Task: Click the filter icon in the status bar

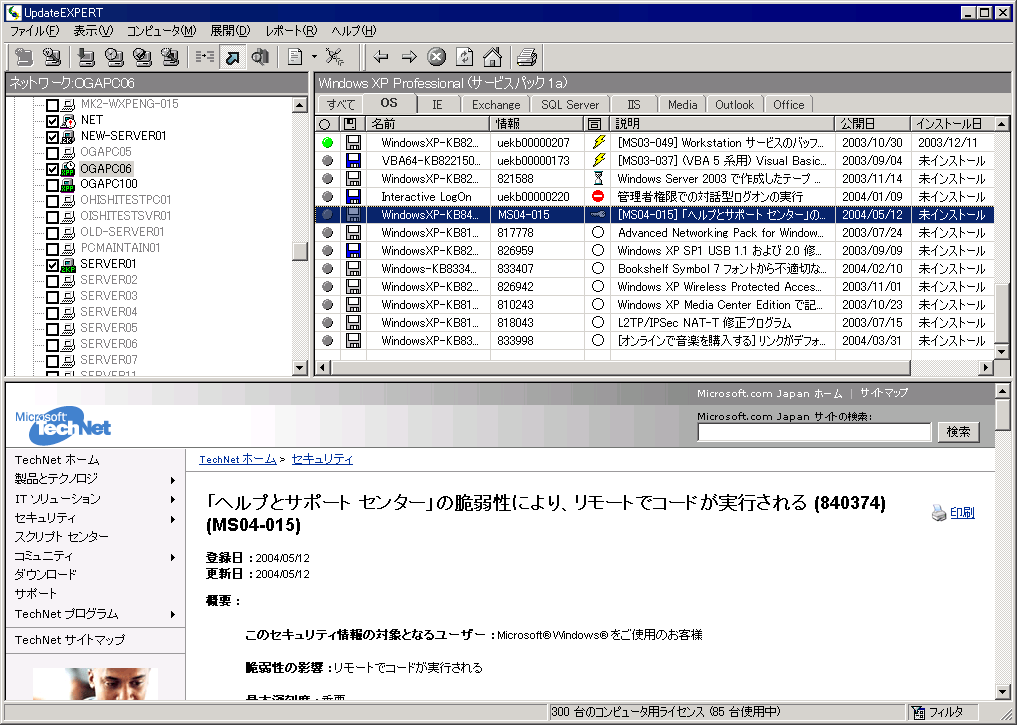Action: coord(918,713)
